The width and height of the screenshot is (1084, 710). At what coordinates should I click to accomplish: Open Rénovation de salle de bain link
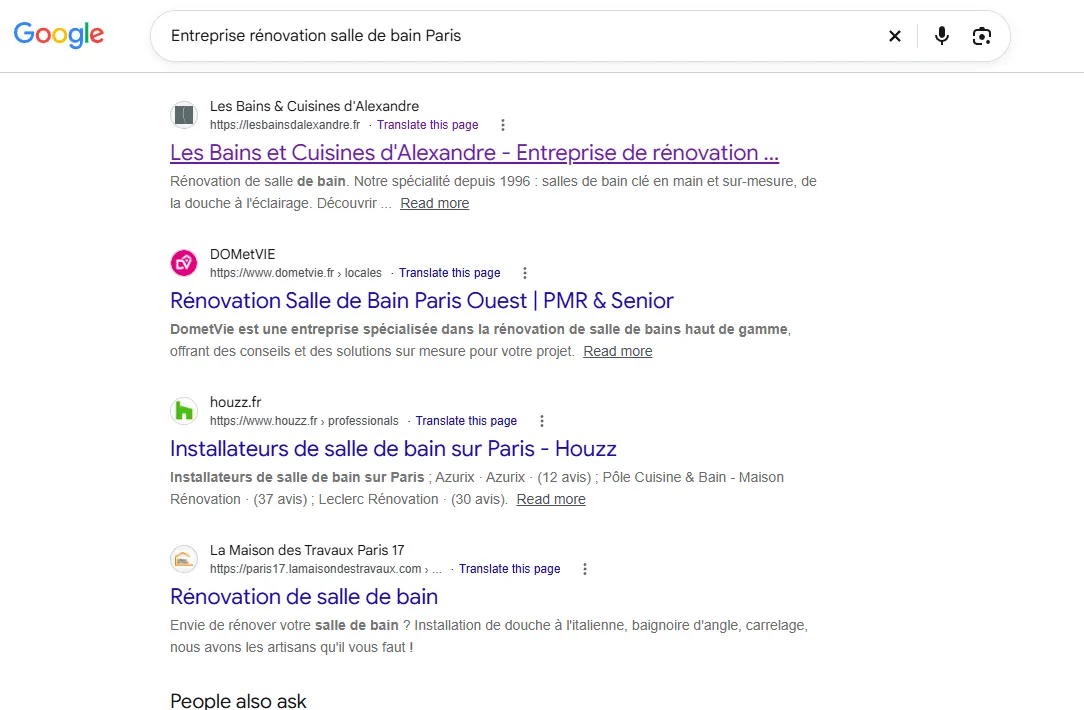304,597
